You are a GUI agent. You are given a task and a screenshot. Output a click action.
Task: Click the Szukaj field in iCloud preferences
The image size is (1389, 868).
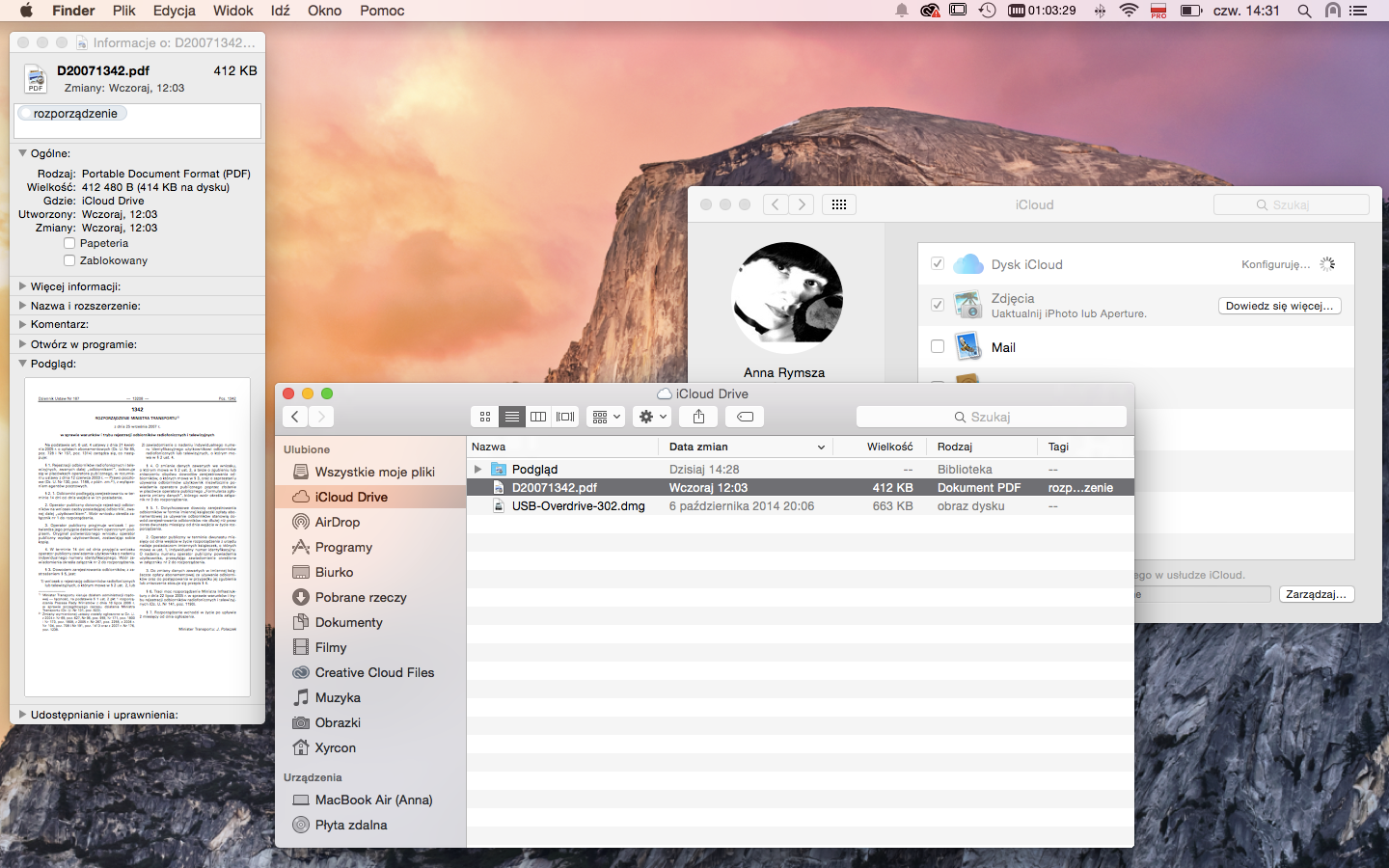pos(1292,204)
